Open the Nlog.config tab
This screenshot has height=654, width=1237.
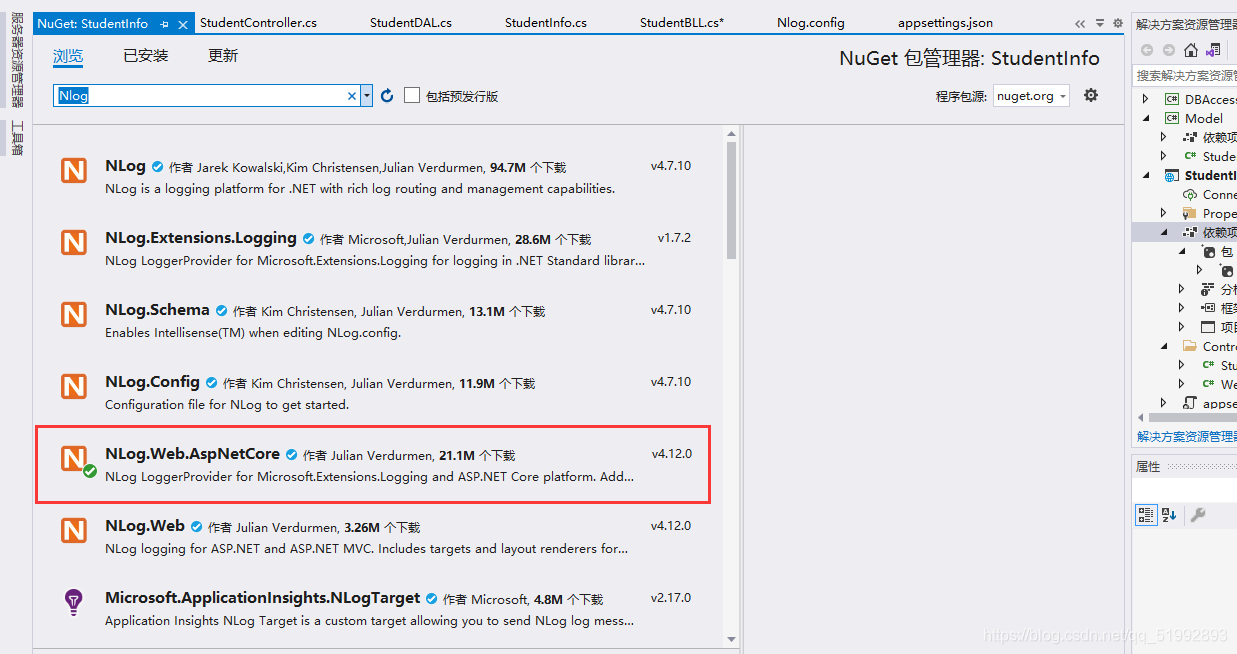click(x=811, y=23)
